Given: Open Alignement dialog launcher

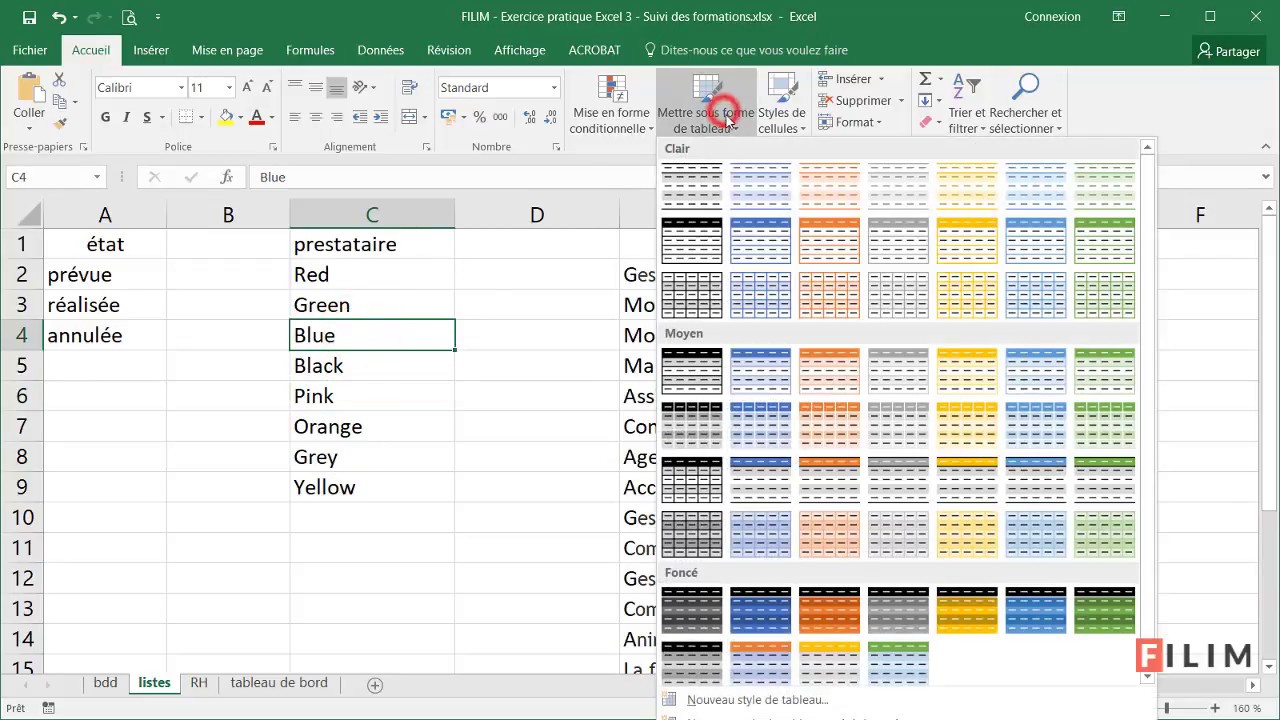Looking at the screenshot, I should click(x=427, y=147).
